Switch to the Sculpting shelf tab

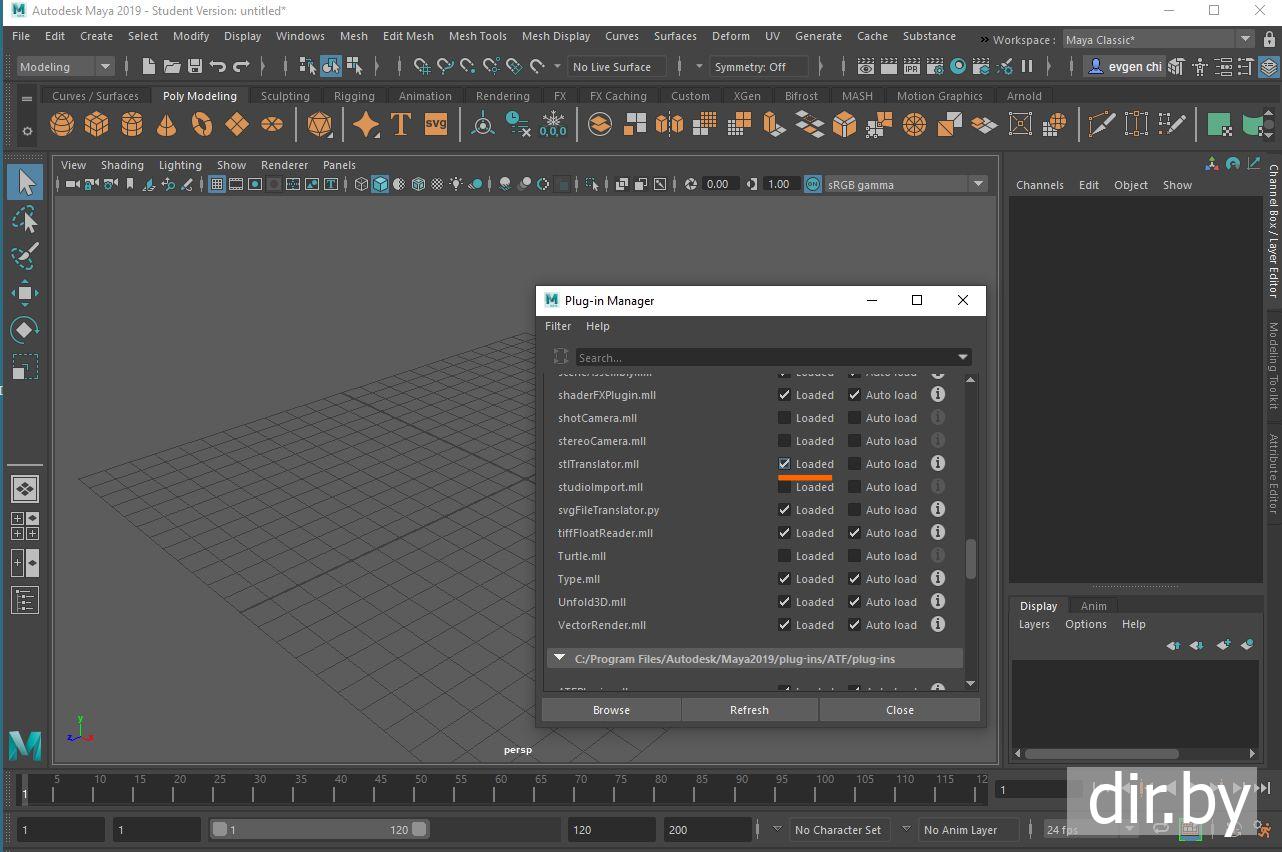click(x=285, y=96)
